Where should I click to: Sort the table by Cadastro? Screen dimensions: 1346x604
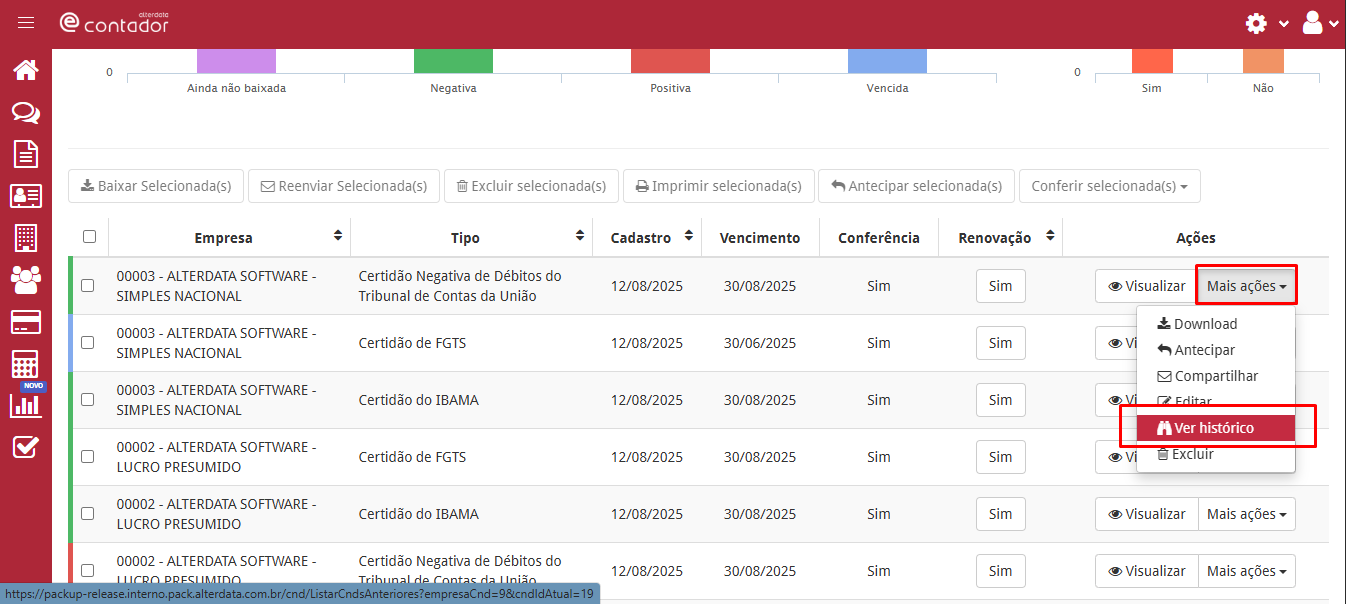[x=689, y=236]
